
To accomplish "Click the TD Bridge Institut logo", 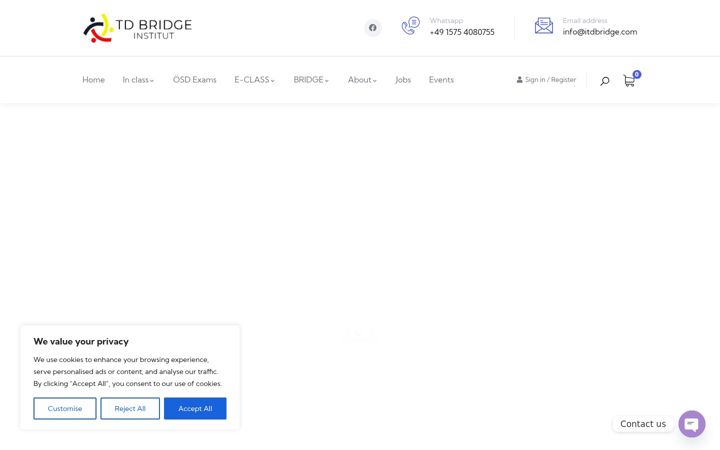I will point(137,28).
